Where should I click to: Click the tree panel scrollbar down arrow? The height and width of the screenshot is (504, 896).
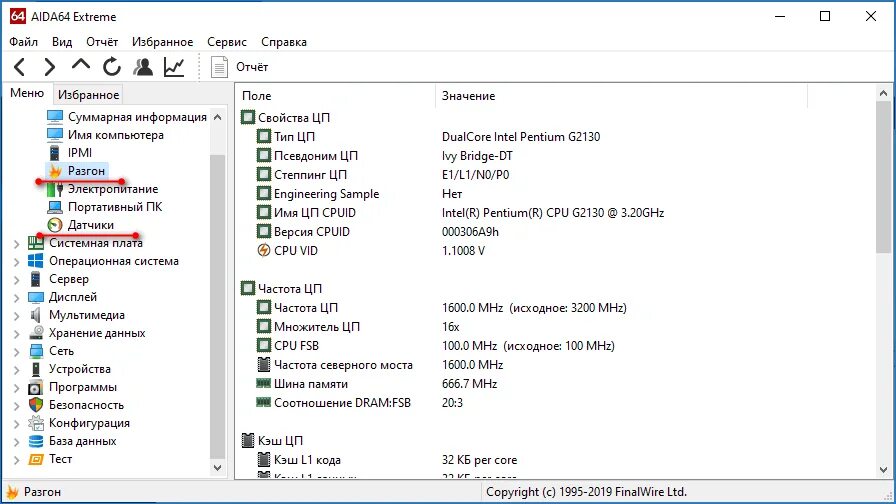point(217,467)
